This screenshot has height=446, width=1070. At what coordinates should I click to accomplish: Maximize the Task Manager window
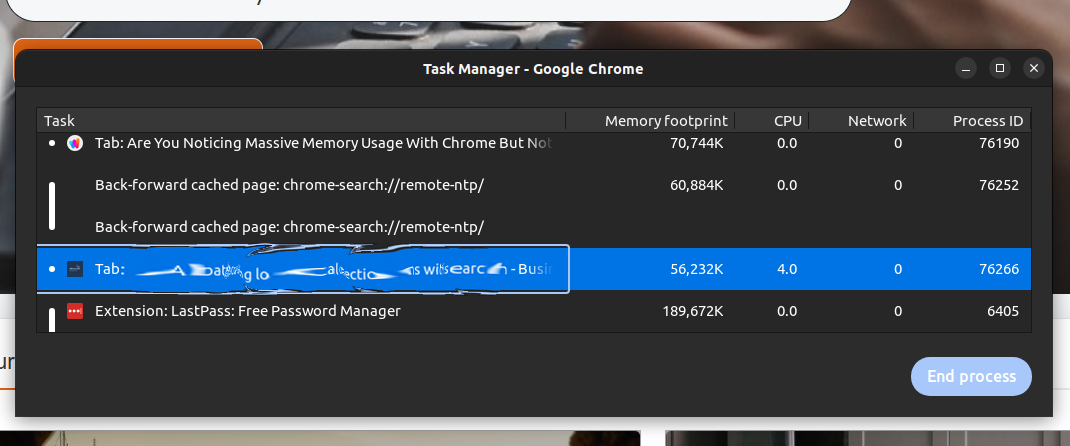click(1000, 68)
